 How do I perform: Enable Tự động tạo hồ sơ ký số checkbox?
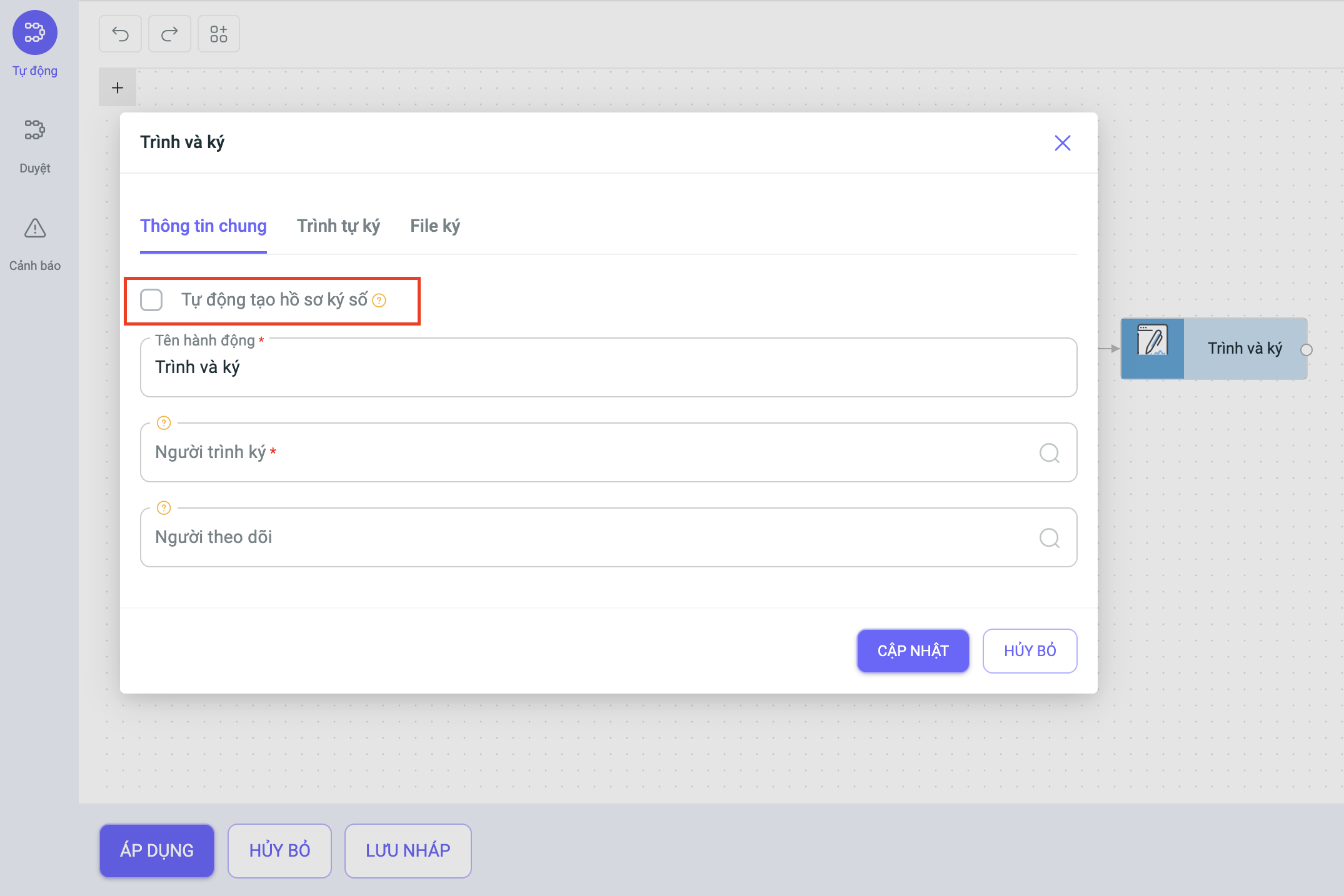(151, 300)
